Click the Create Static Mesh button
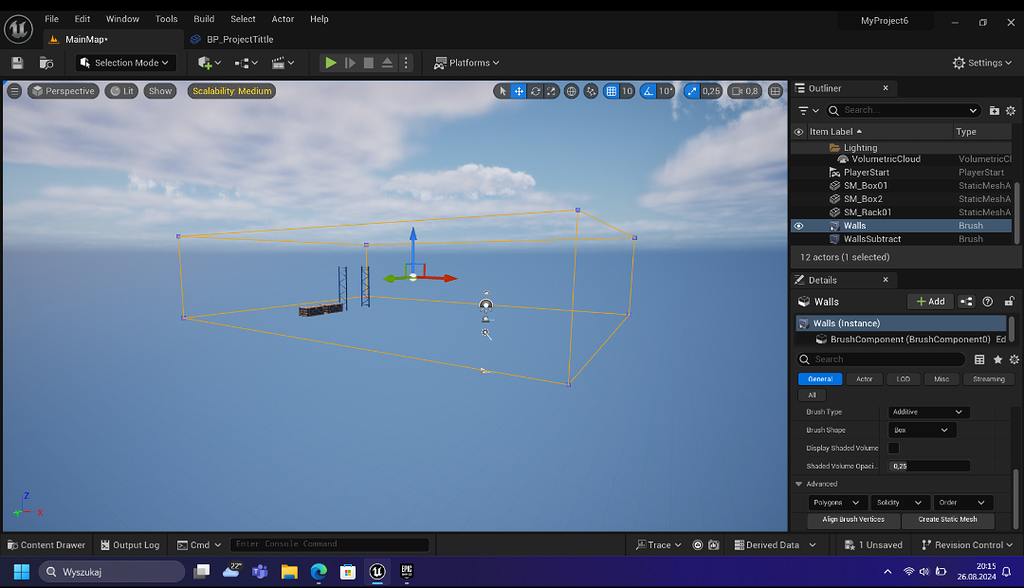The height and width of the screenshot is (588, 1024). click(948, 520)
